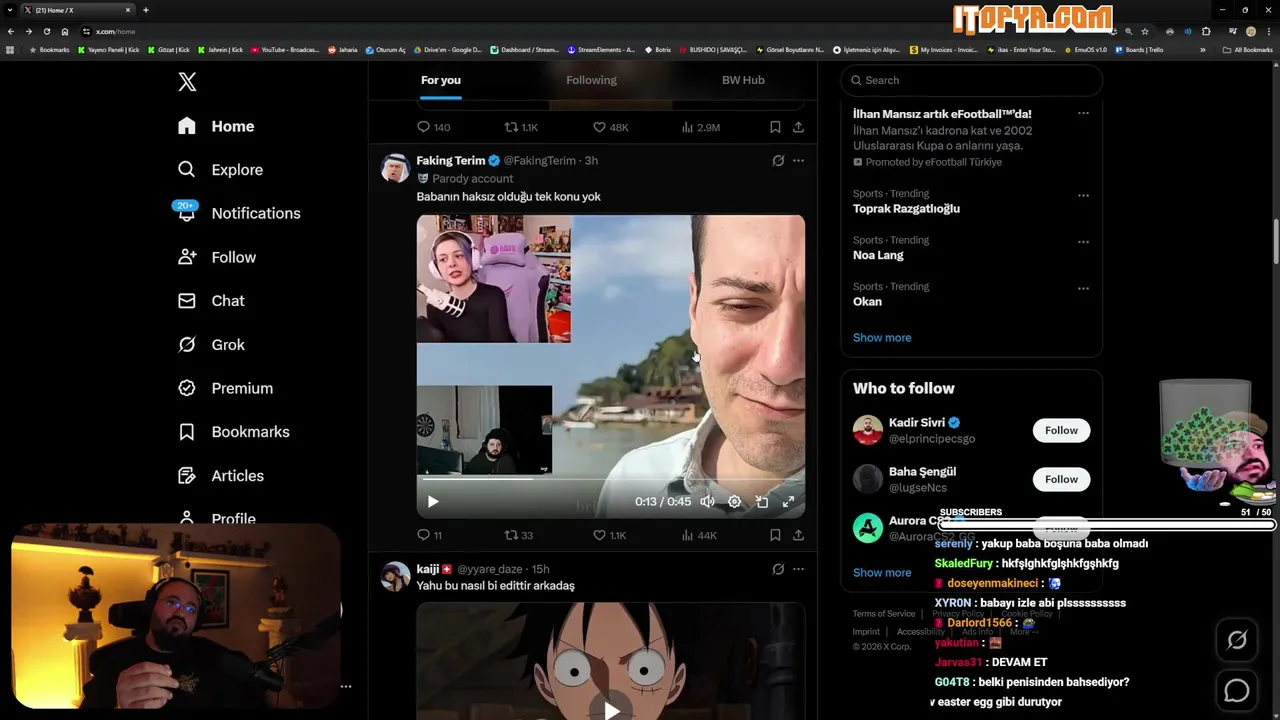The image size is (1280, 720).
Task: Go back in the browser
Action: (x=11, y=31)
